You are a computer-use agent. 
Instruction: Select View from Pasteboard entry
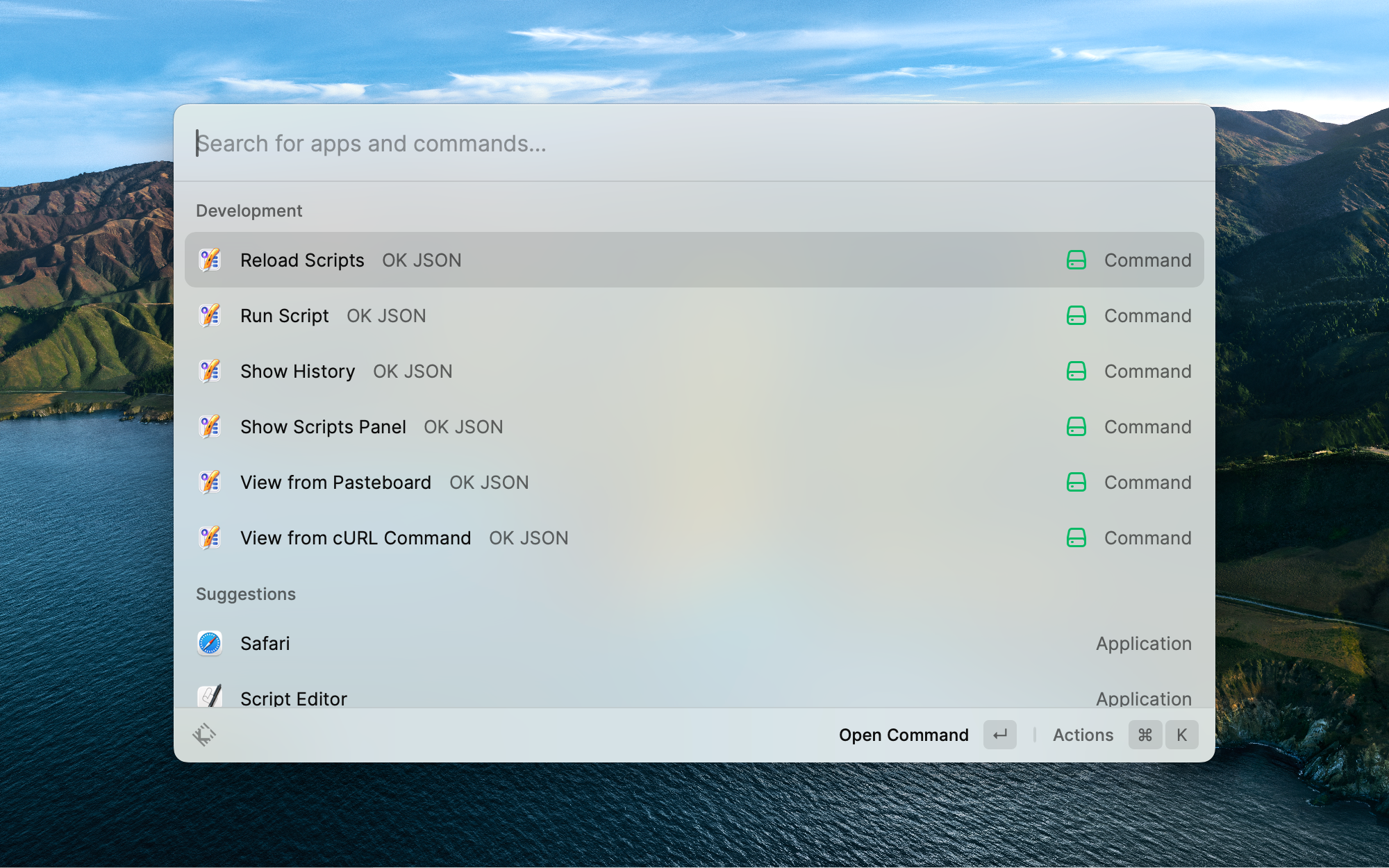tap(335, 482)
